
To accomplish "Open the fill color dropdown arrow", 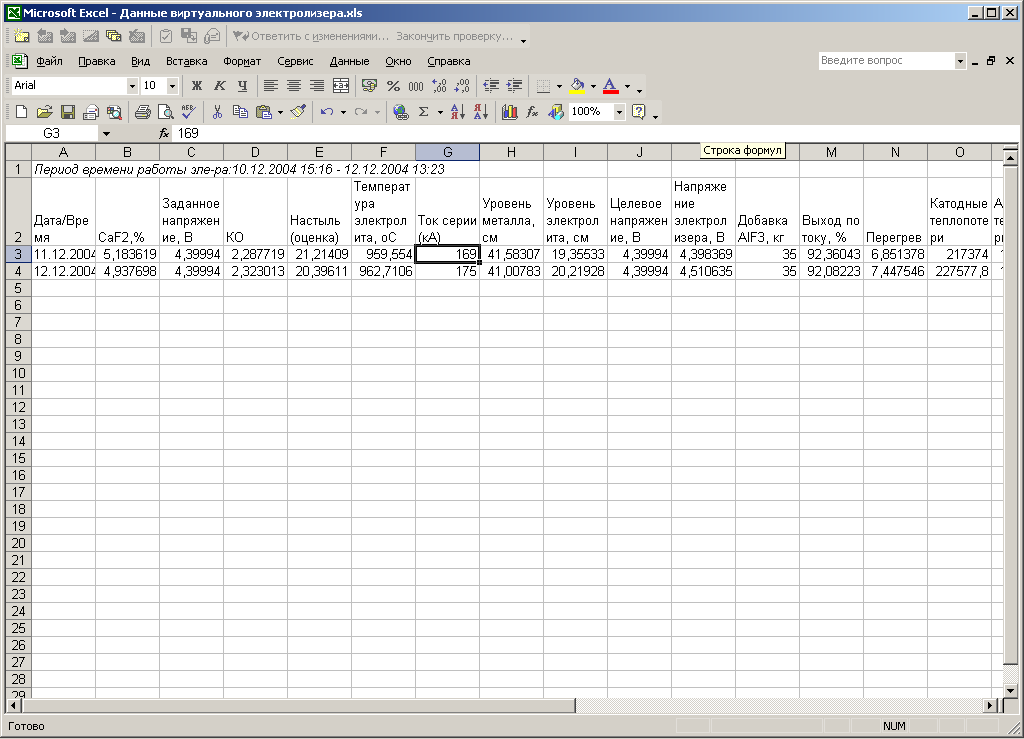I will 593,86.
